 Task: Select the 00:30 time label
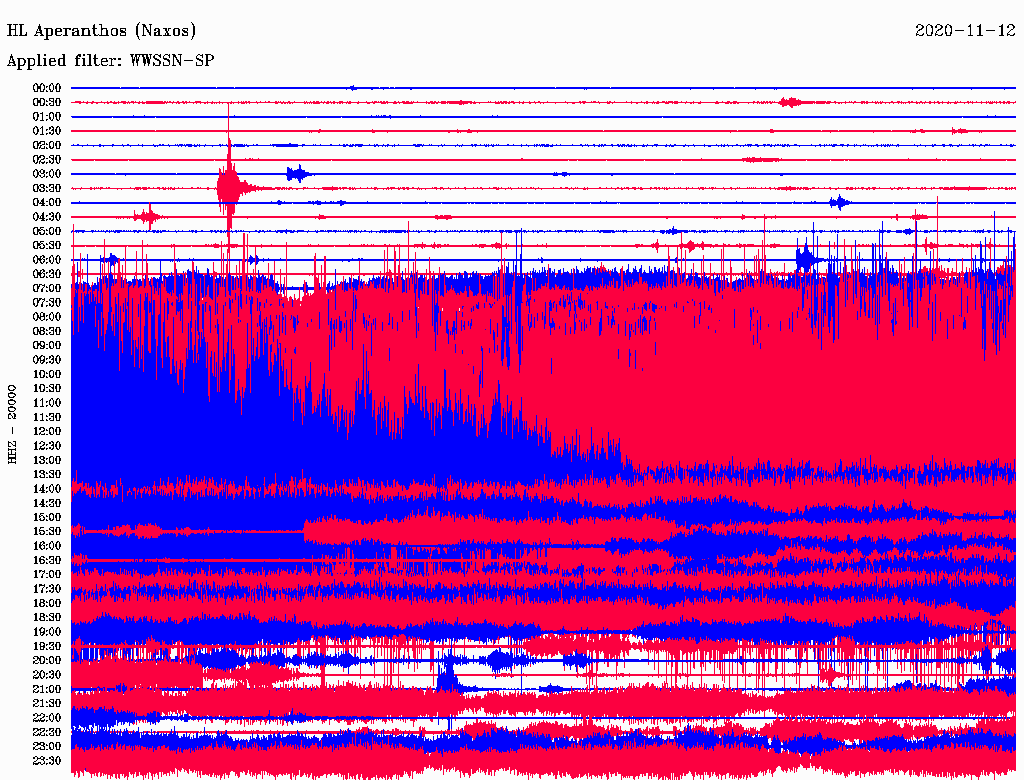(47, 102)
